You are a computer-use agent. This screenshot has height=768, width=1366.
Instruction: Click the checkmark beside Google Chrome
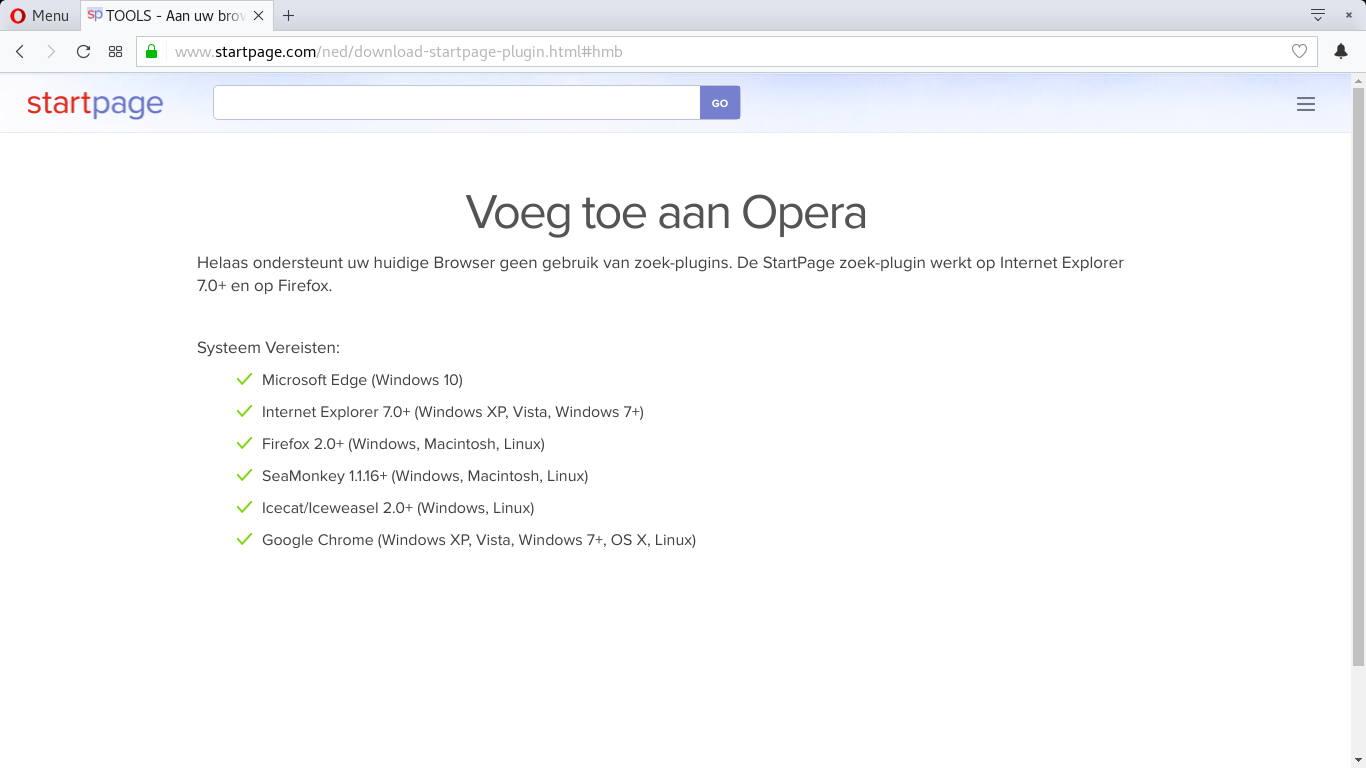244,539
